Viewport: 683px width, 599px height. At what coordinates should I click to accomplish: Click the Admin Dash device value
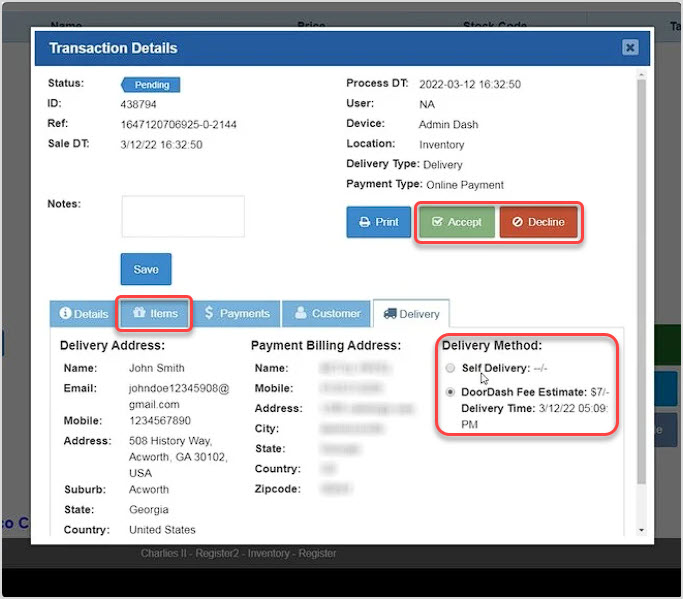(x=448, y=125)
